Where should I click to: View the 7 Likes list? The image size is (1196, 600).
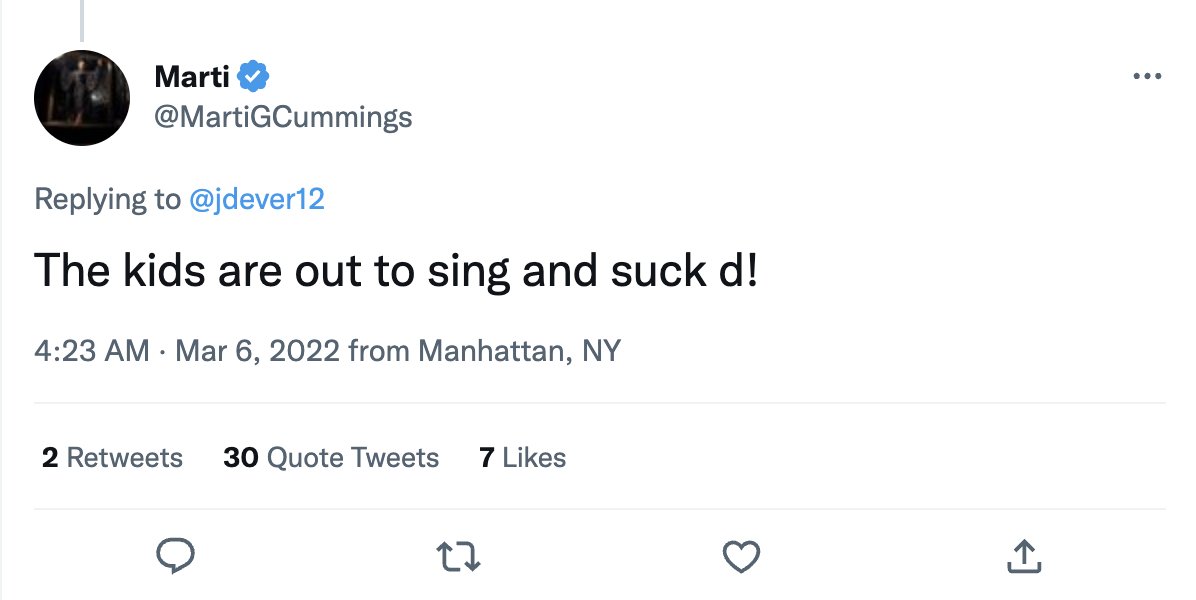pos(522,457)
